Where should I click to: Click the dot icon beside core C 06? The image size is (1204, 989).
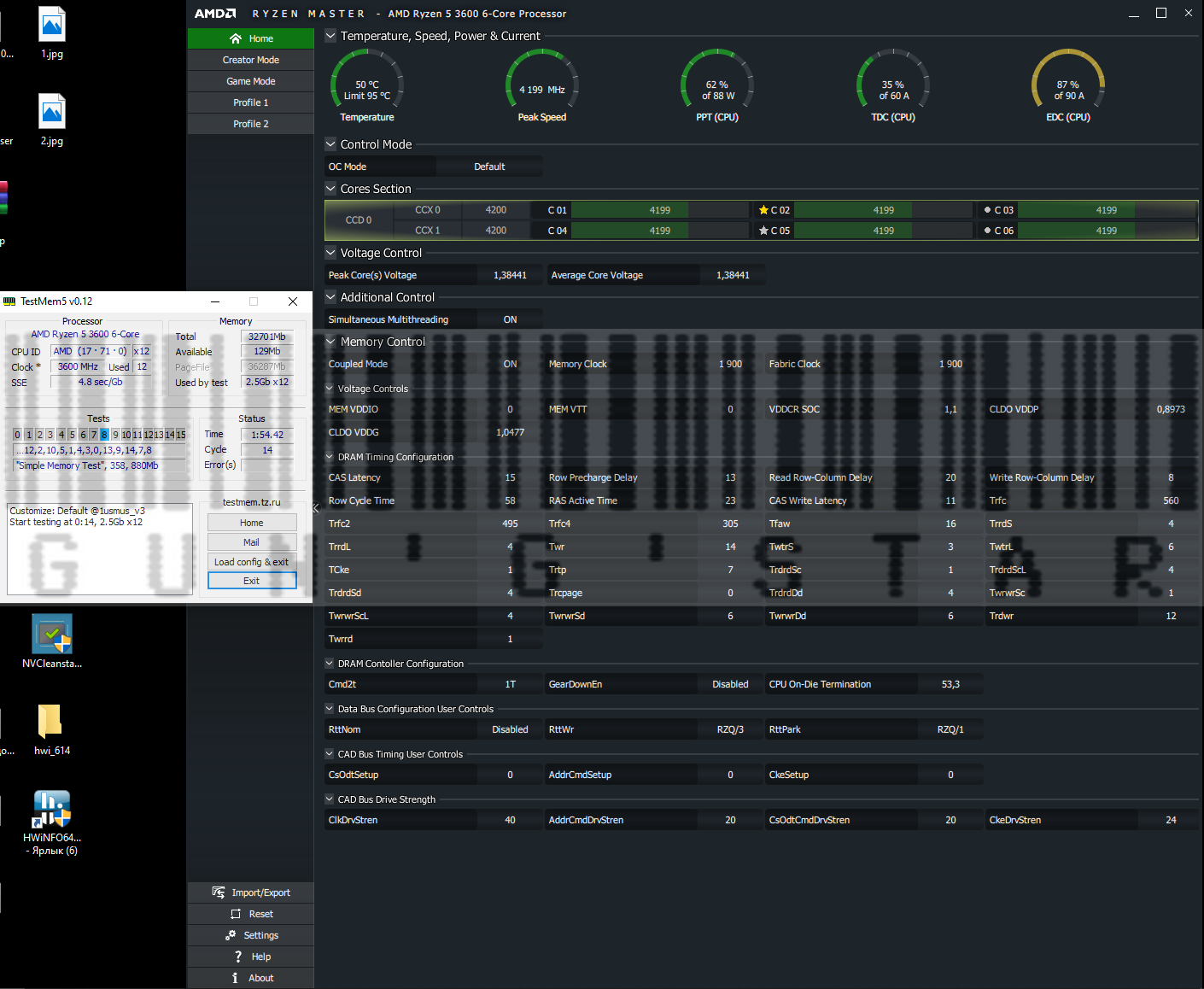coord(987,231)
